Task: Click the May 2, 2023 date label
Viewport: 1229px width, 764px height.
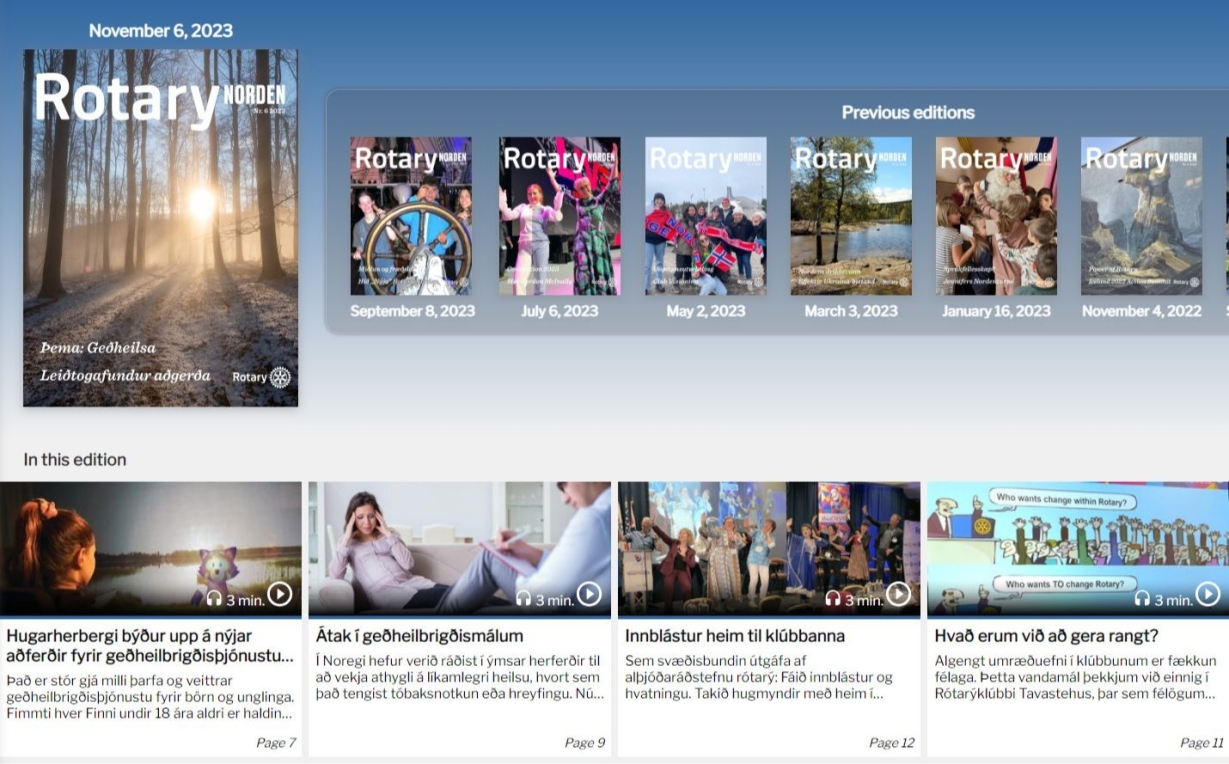Action: (706, 311)
